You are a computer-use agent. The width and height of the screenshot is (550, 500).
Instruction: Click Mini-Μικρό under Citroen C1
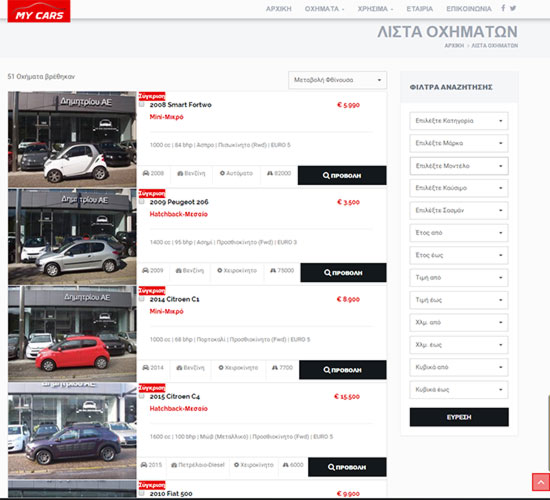(167, 311)
